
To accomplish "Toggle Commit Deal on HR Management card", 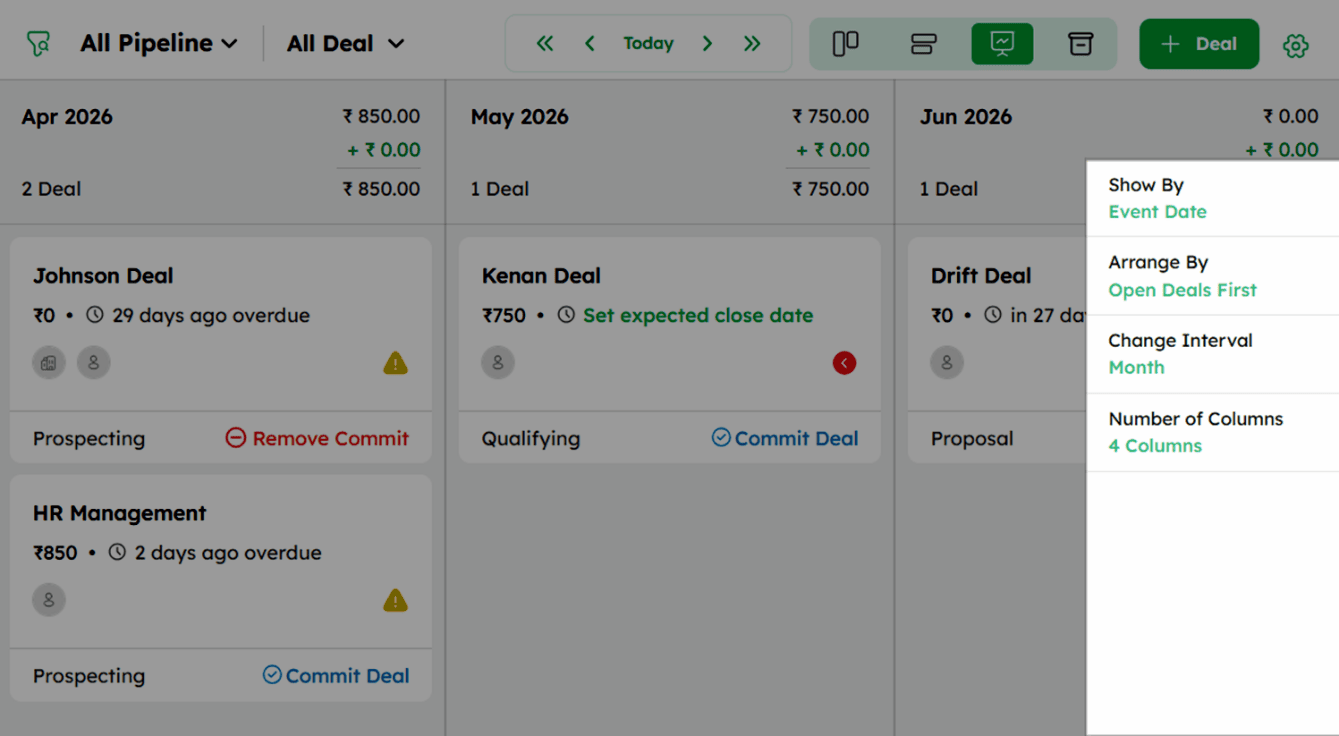I will coord(336,676).
